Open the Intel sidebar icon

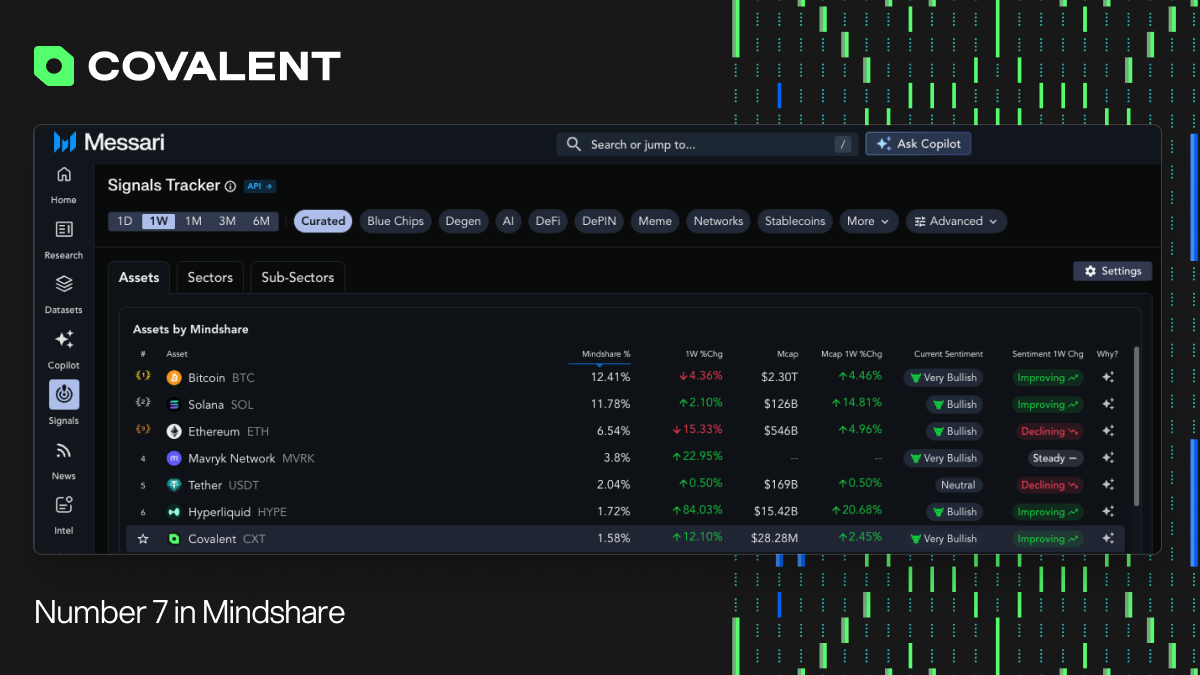pos(64,505)
